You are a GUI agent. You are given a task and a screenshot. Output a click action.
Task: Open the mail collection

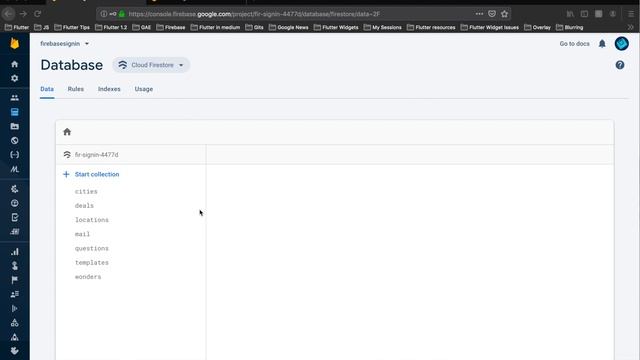pos(82,234)
